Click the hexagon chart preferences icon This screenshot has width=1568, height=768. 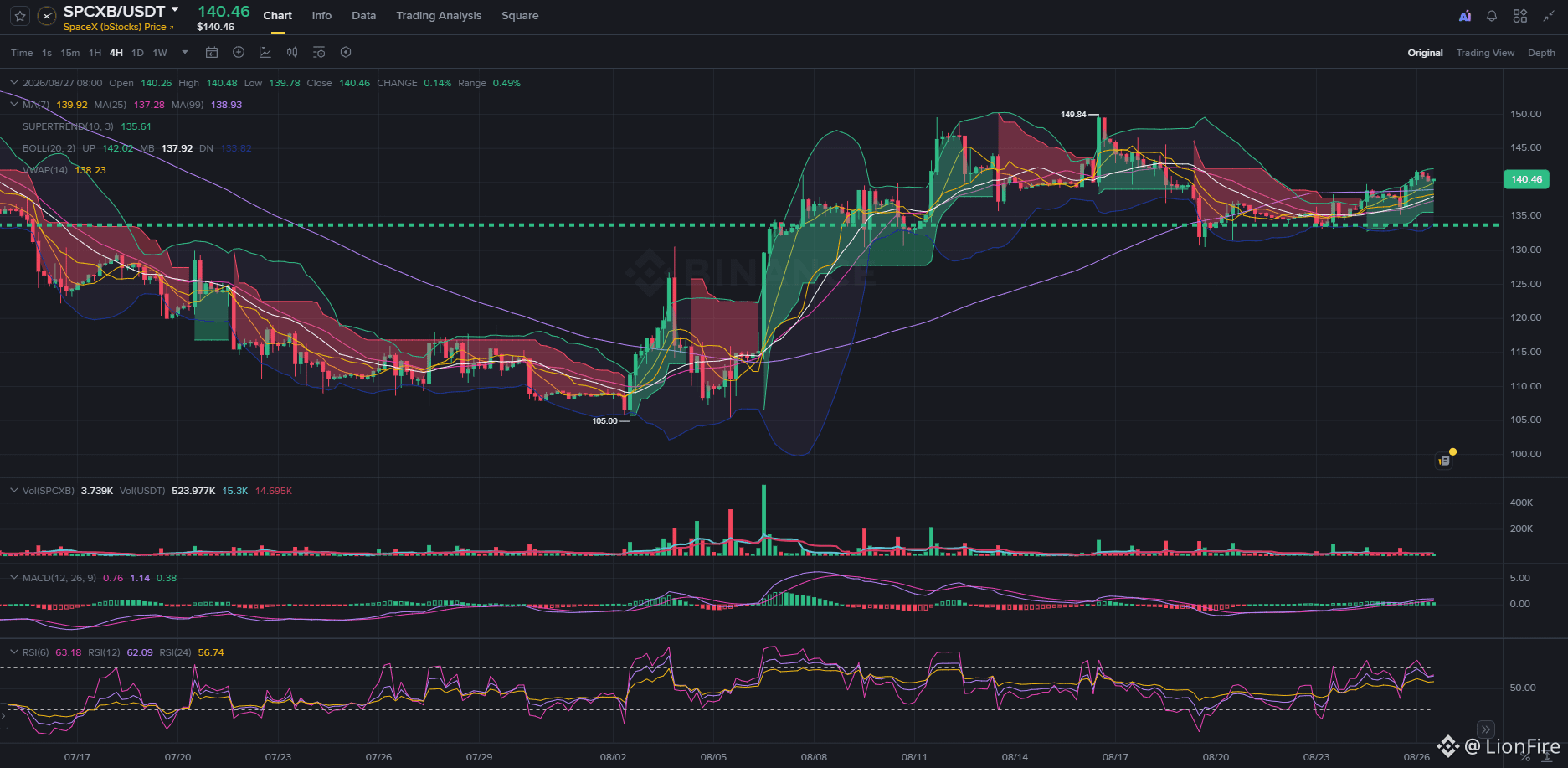point(346,53)
